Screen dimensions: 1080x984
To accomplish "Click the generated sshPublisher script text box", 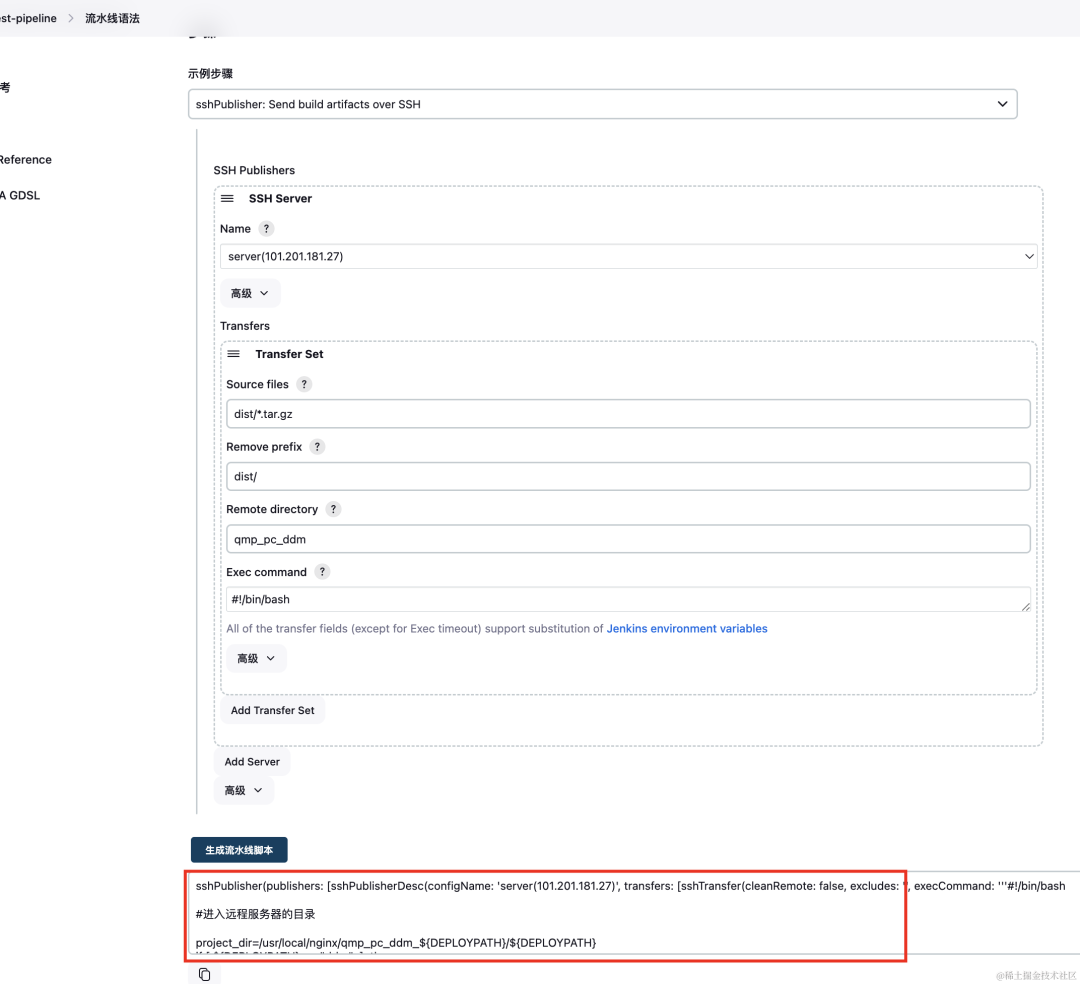I will (632, 913).
